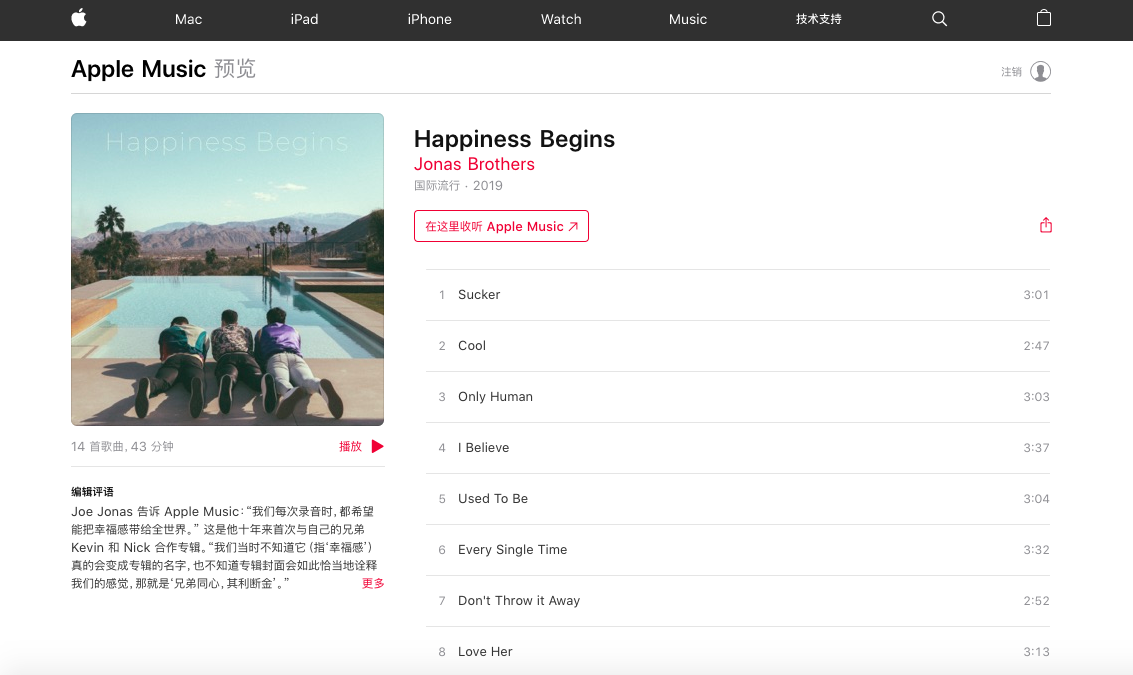
Task: Expand the editor's notes with 更多
Action: point(372,582)
